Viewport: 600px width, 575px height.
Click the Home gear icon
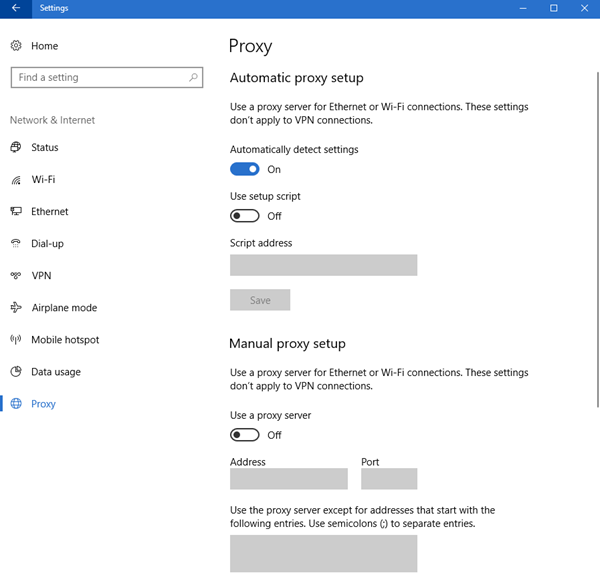click(x=16, y=46)
